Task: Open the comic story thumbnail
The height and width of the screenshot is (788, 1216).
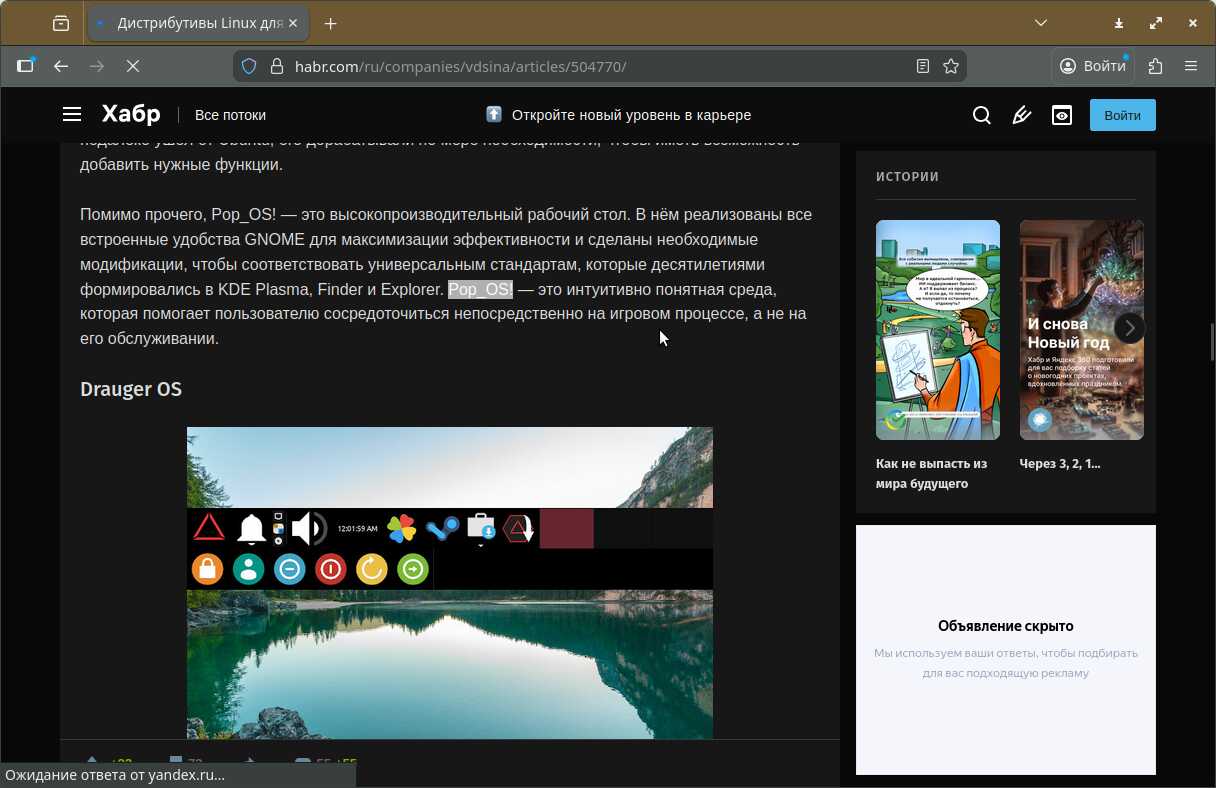Action: (938, 330)
